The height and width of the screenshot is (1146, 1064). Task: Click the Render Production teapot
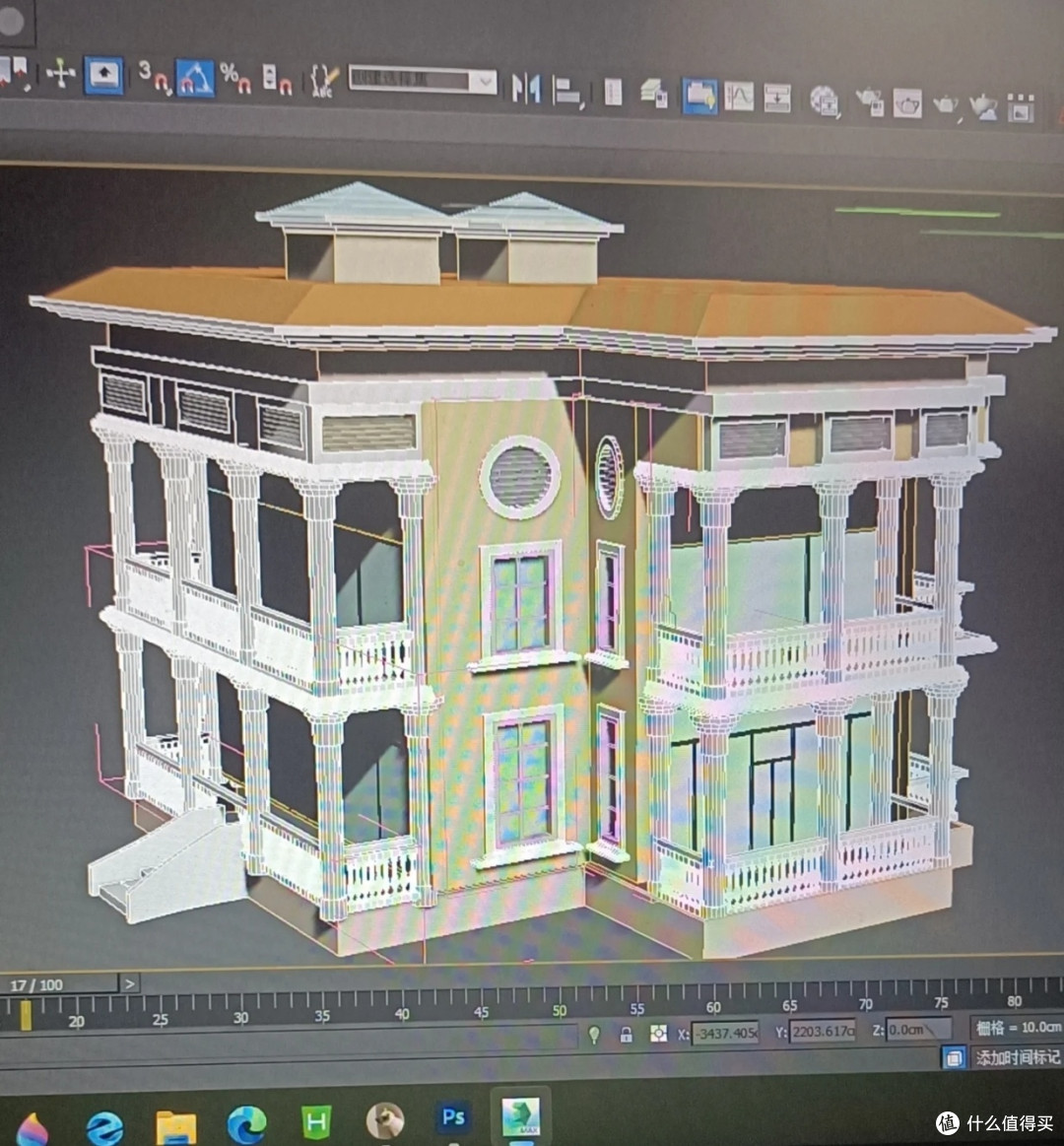[946, 104]
